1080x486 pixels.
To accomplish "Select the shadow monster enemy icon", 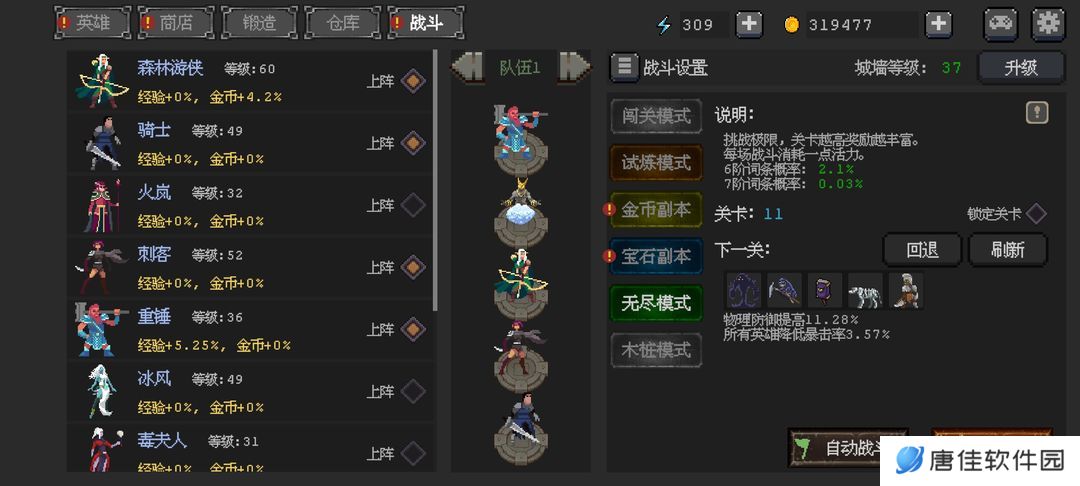I will point(744,290).
